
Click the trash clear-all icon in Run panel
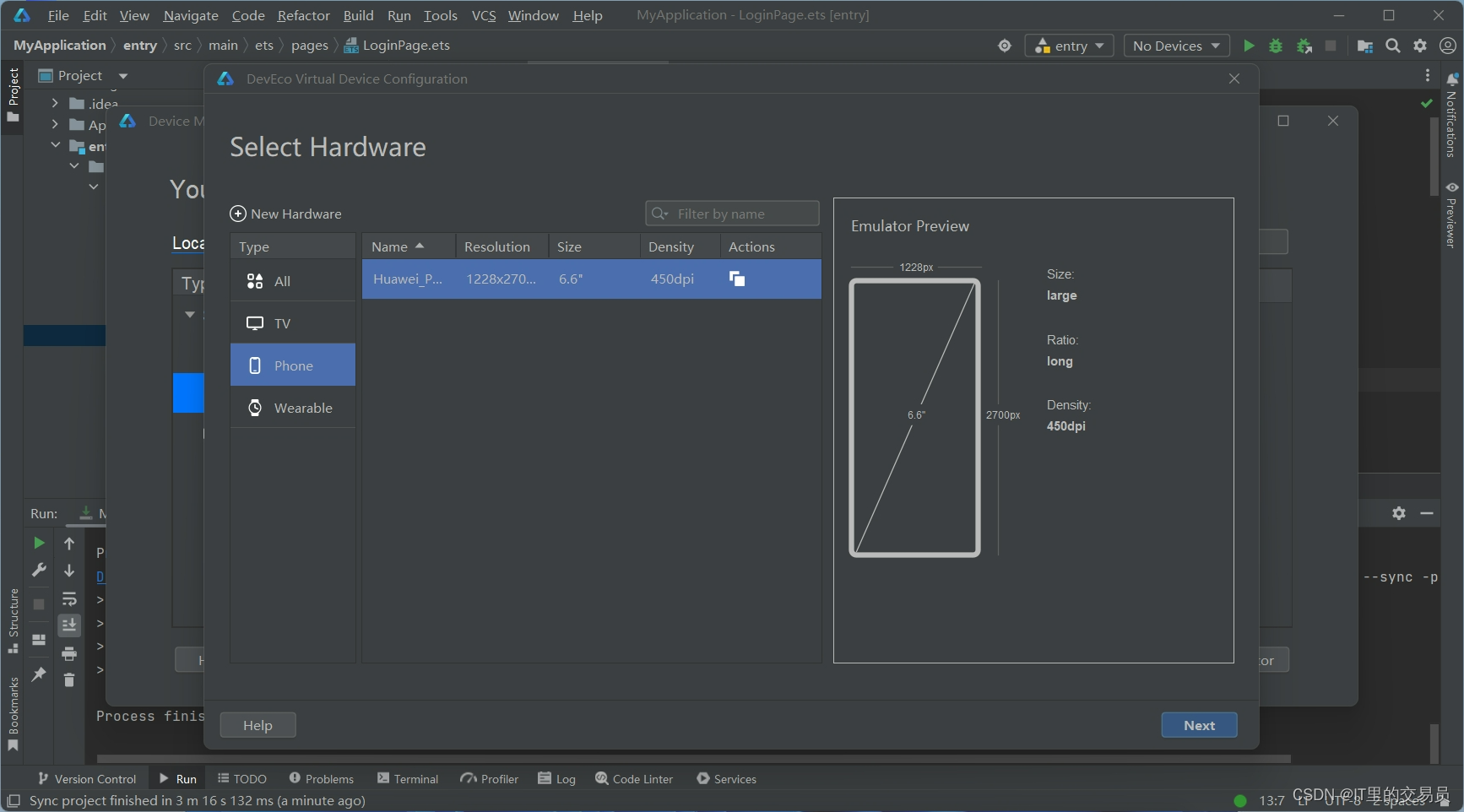click(x=69, y=679)
